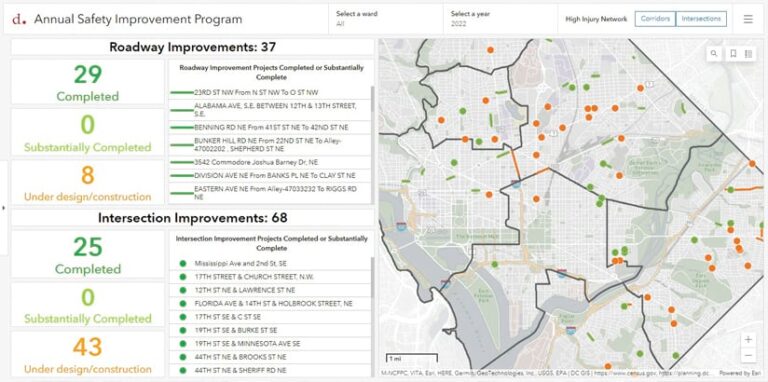Click the red 'd.' logo in header
768x382 pixels.
click(x=19, y=19)
